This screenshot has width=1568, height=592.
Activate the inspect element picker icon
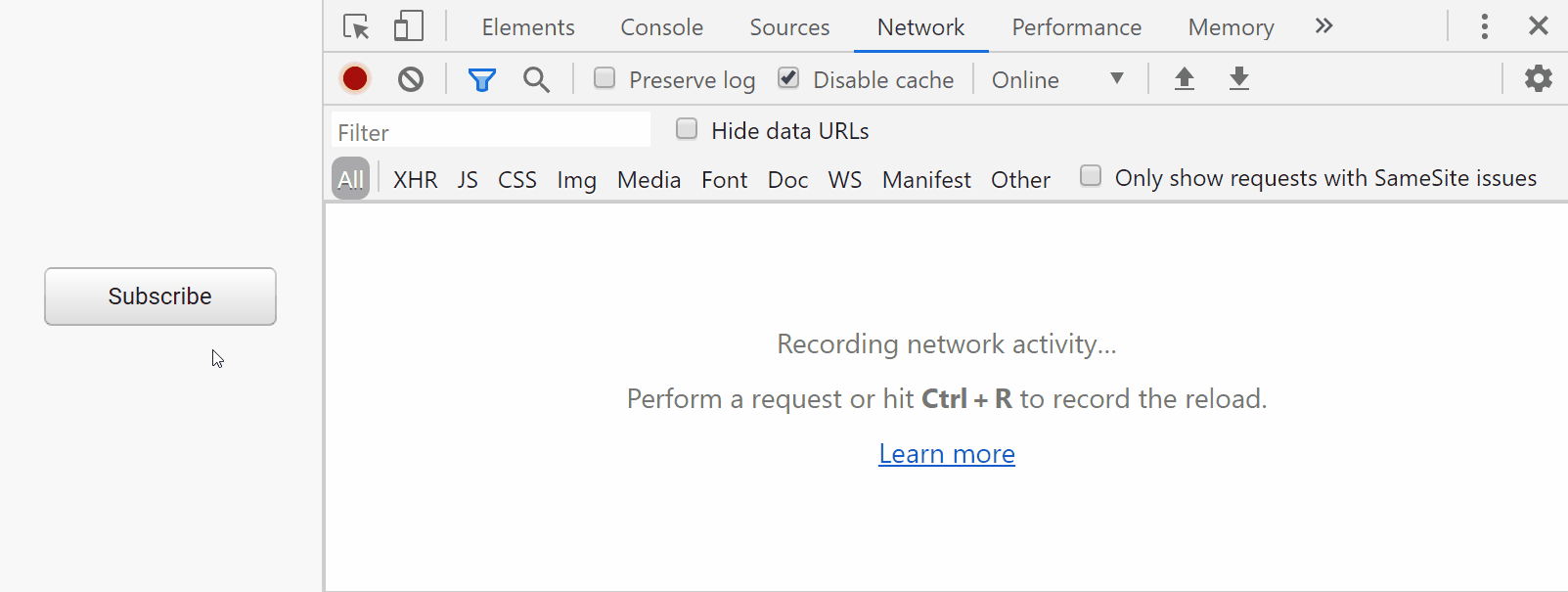tap(356, 26)
